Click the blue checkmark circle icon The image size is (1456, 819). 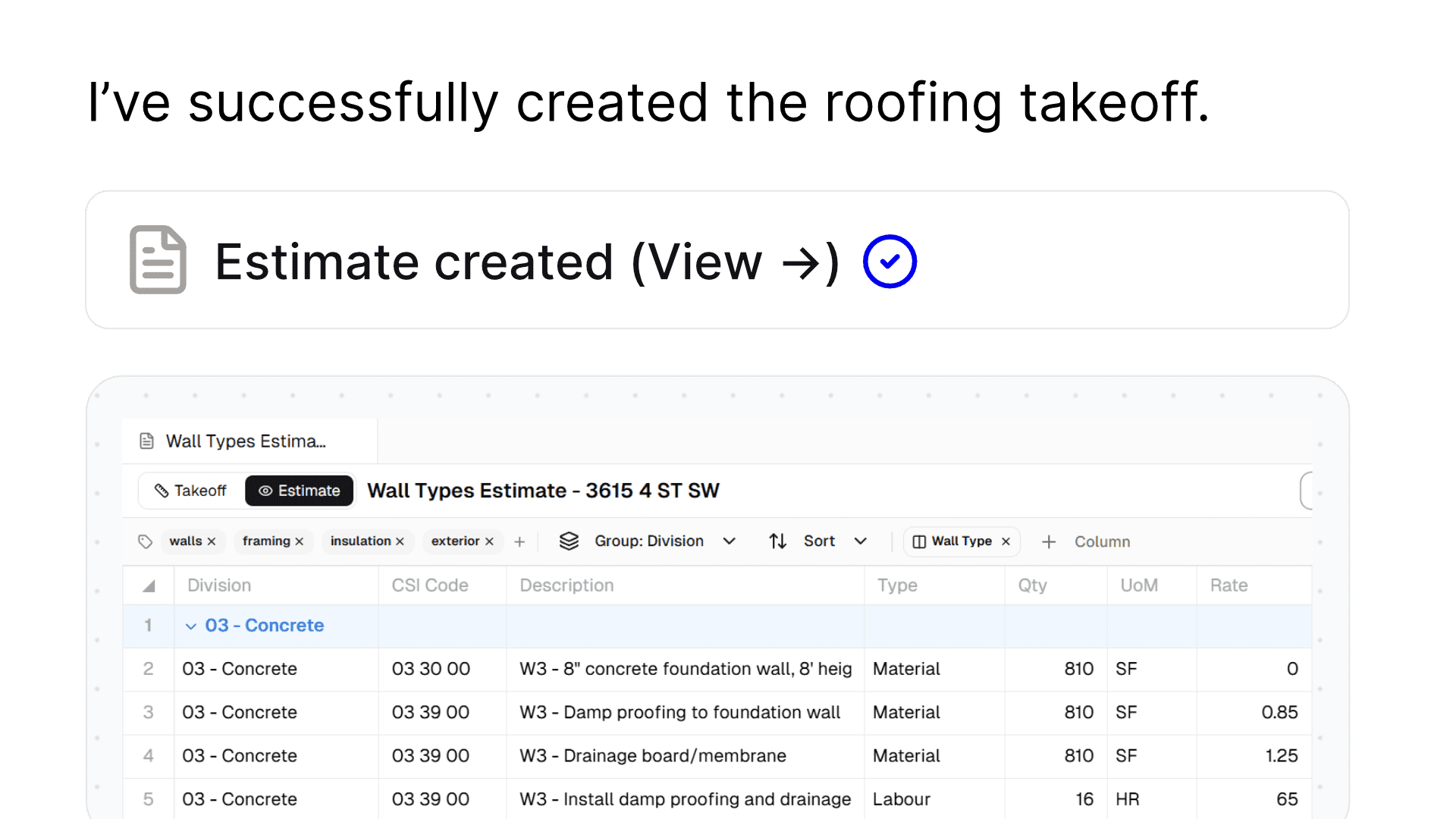coord(890,262)
